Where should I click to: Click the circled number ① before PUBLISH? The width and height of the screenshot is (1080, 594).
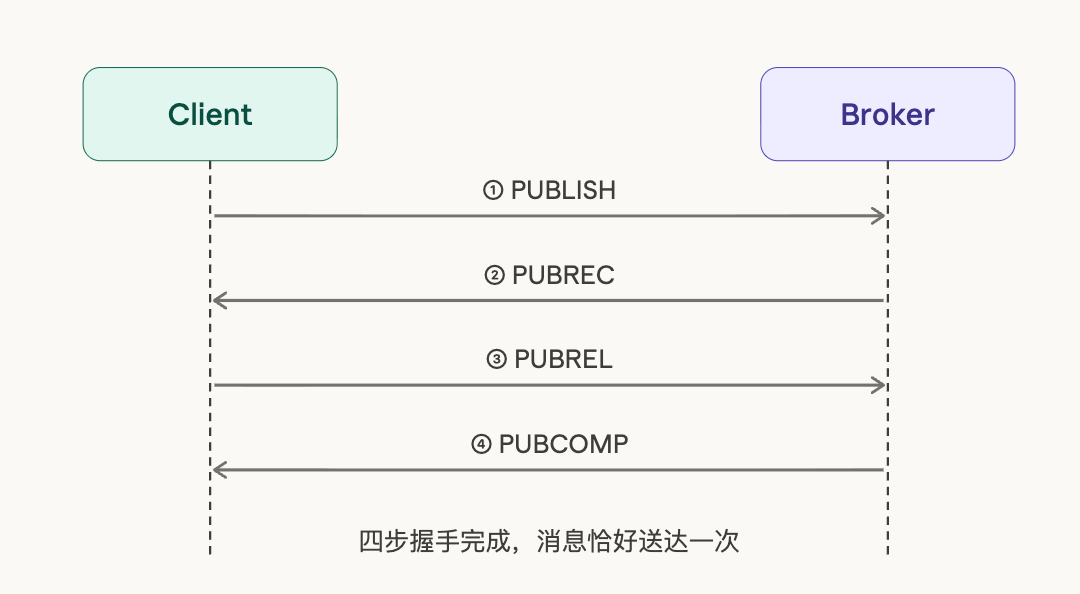pos(492,190)
